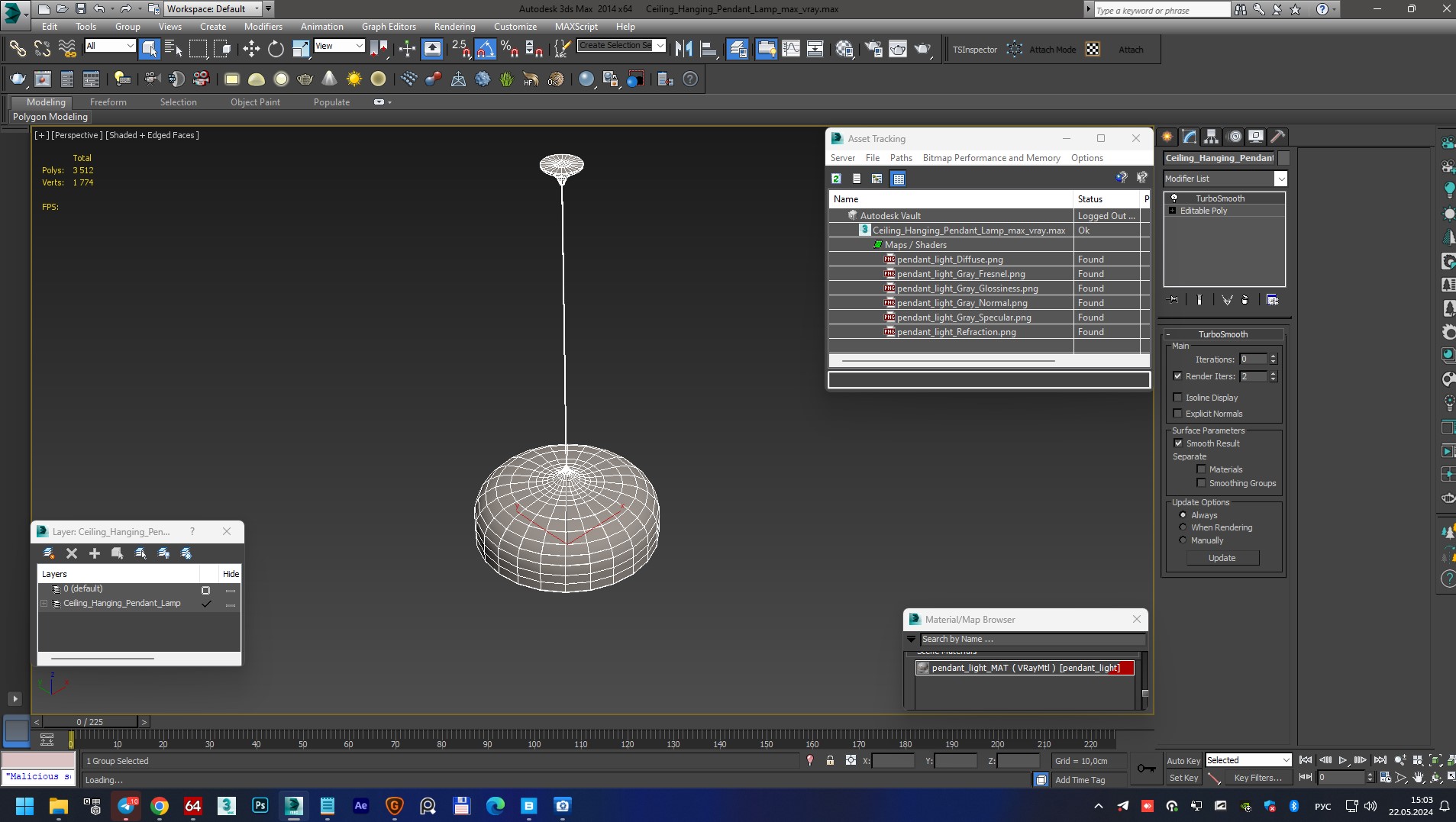
Task: Open Material Editor sphere icon
Action: (x=844, y=49)
